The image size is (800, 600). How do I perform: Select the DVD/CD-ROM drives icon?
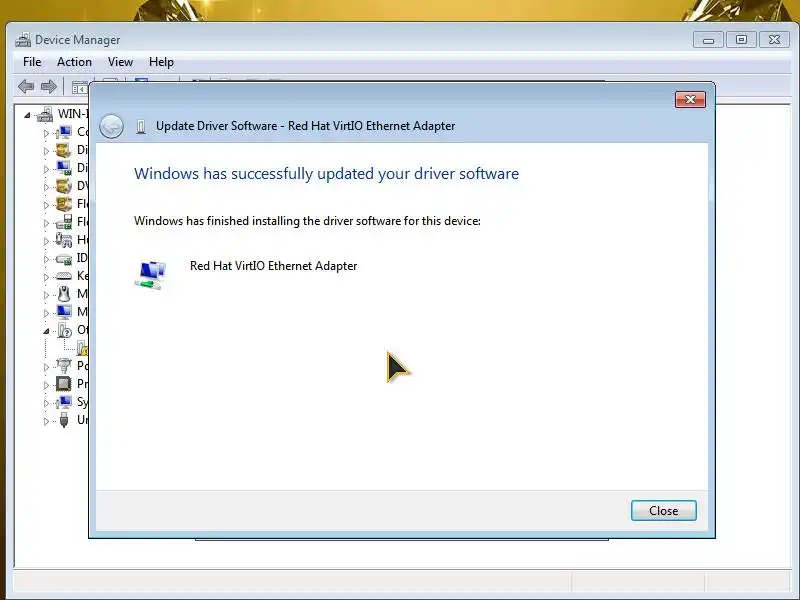64,186
